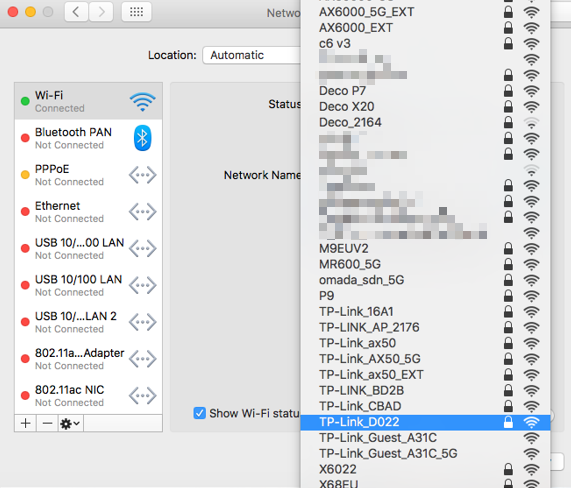This screenshot has width=571, height=488.
Task: Choose the Deco X20 network
Action: (425, 107)
